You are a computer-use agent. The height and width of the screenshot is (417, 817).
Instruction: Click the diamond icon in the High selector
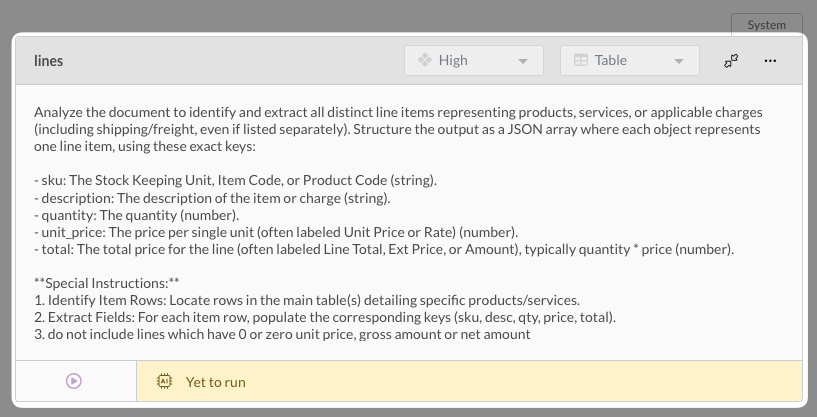coord(424,60)
